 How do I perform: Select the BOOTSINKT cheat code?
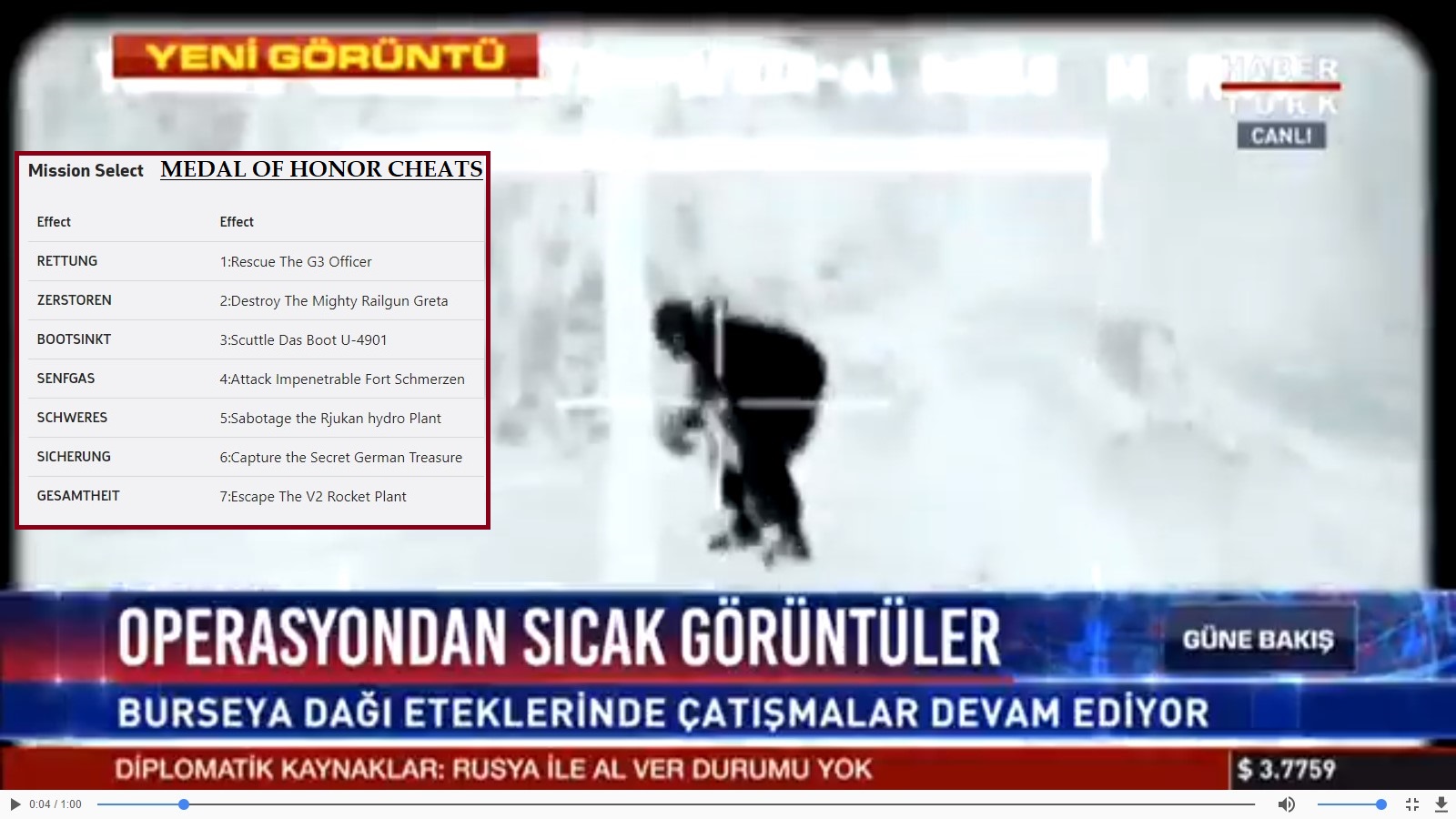coord(74,339)
